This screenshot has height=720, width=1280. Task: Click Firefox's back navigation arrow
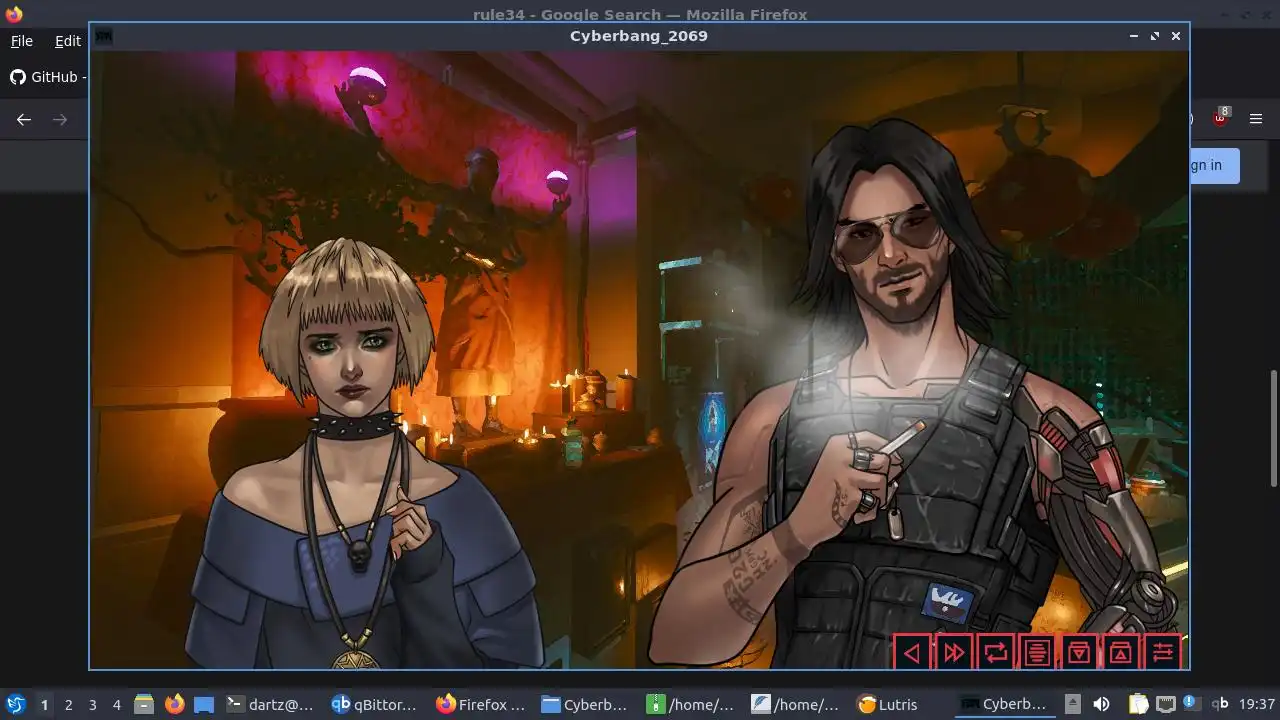[x=24, y=119]
